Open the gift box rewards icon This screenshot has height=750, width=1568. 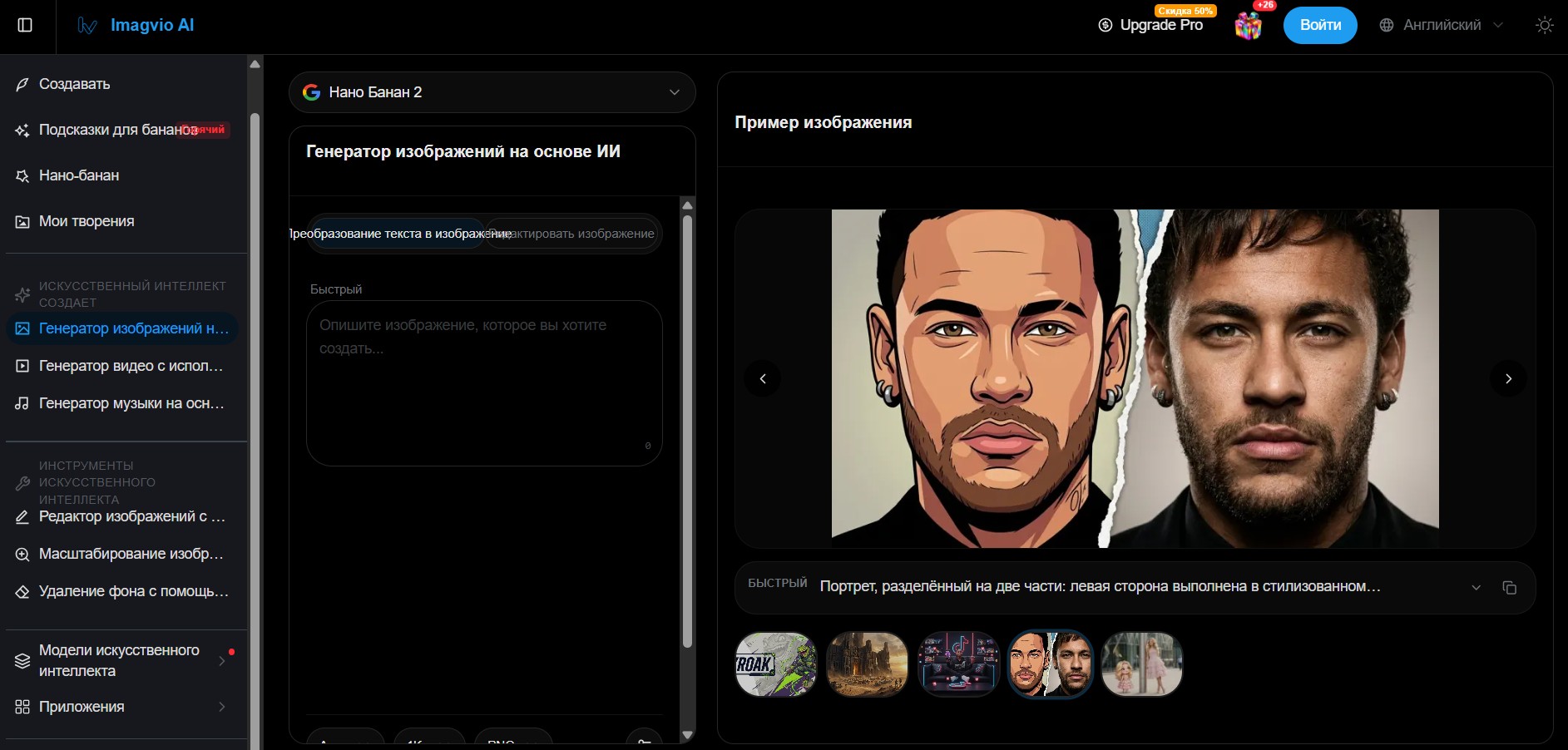click(1248, 26)
